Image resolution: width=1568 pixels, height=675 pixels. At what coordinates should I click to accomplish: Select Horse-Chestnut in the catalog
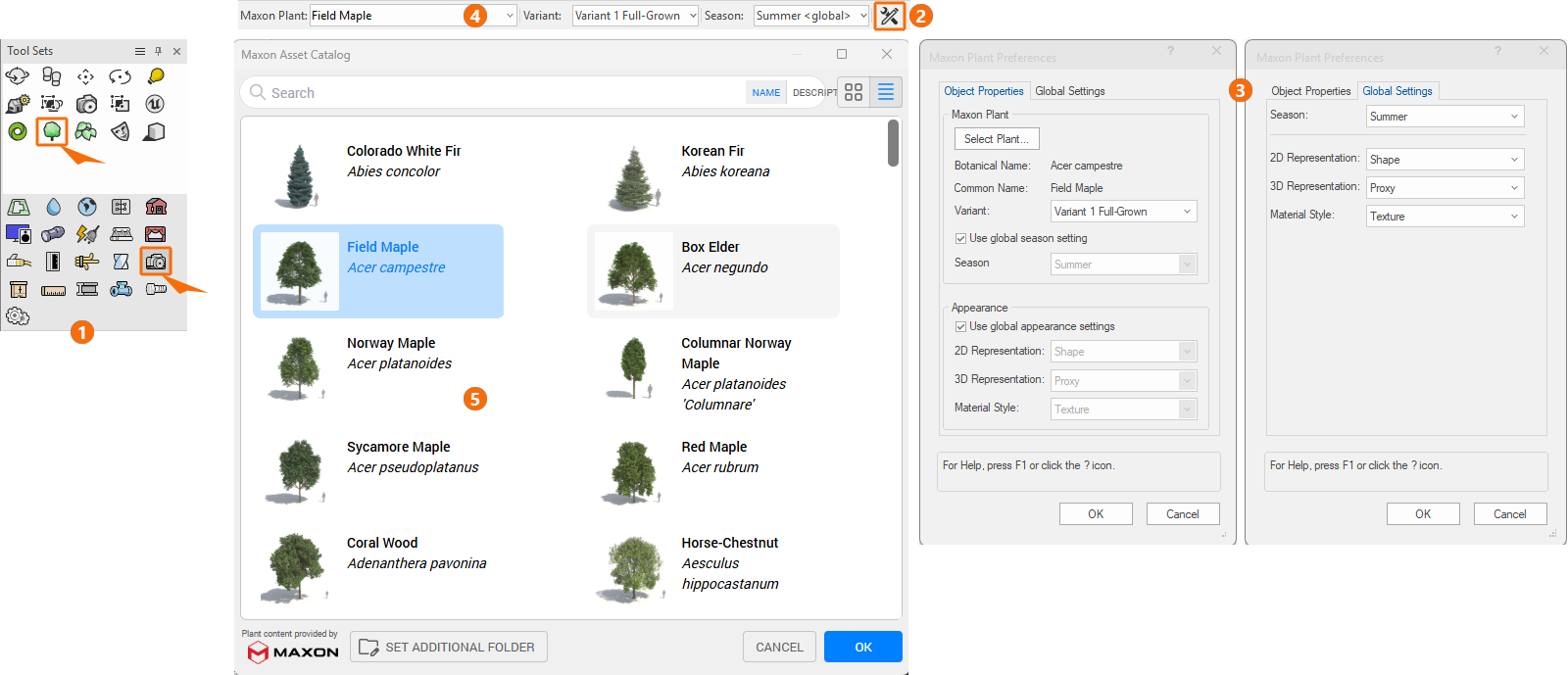point(713,567)
